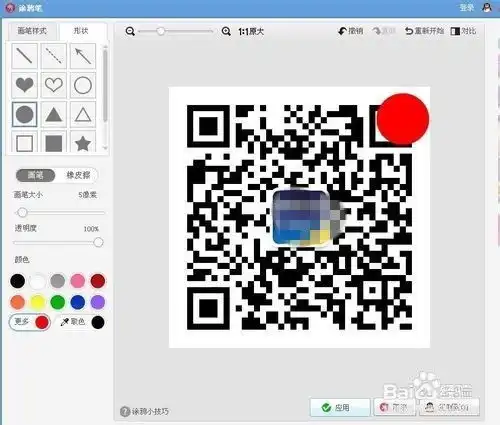This screenshot has width=500, height=425.
Task: Pick the pink color swatch
Action: tap(78, 281)
